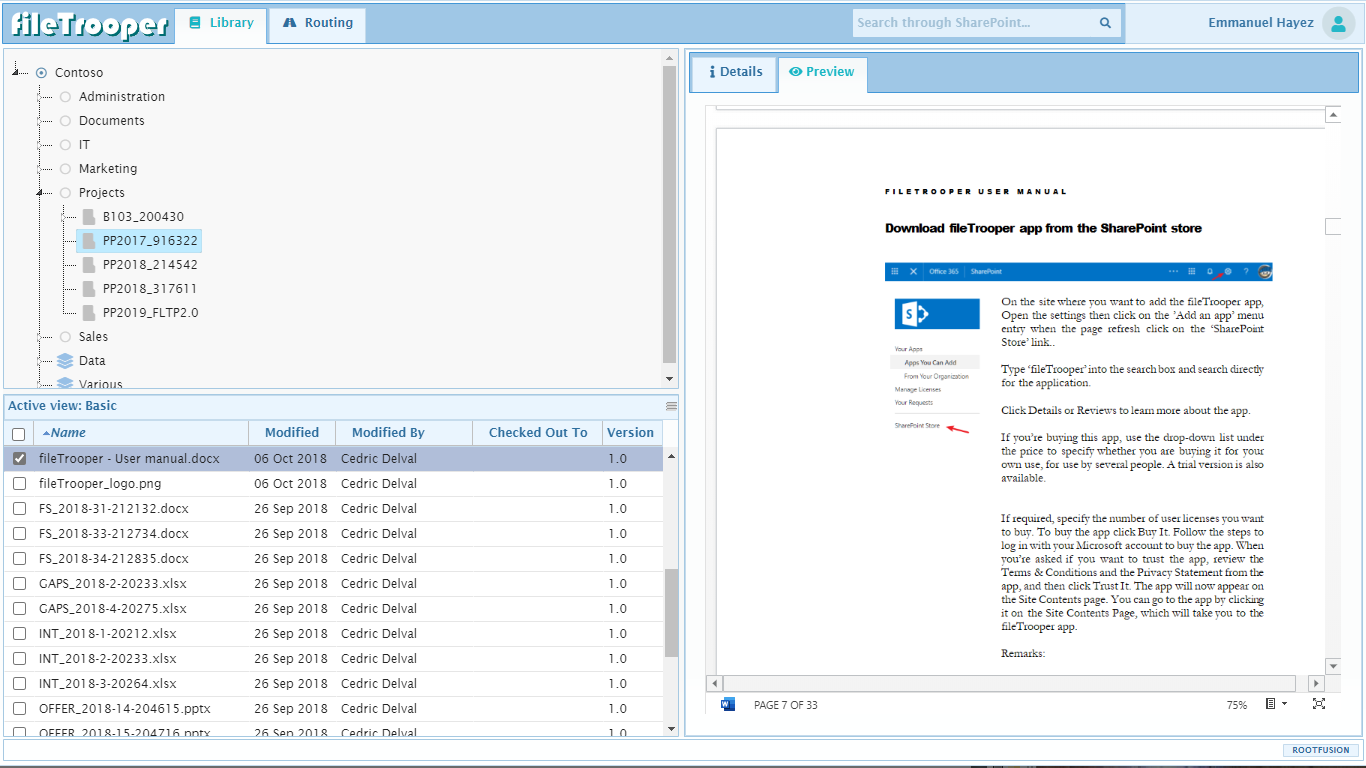This screenshot has width=1366, height=768.
Task: Select the Documents radio button
Action: 65,121
